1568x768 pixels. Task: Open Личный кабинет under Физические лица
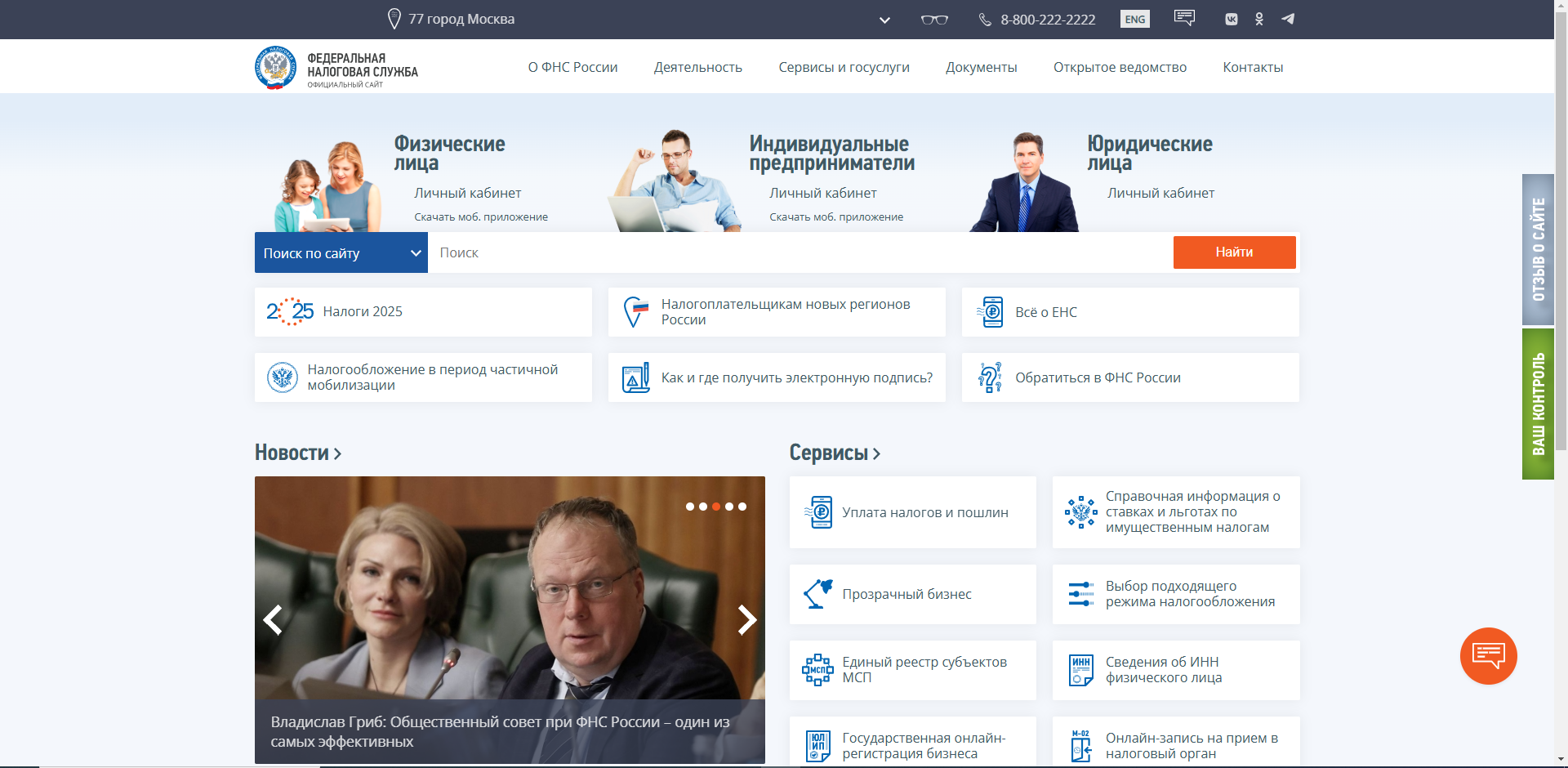[x=467, y=193]
